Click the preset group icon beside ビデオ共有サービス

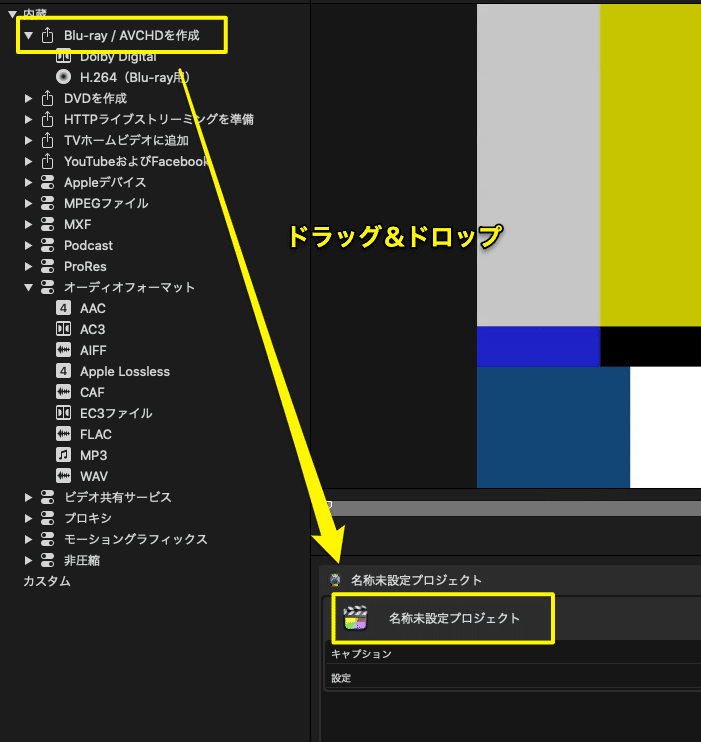tap(47, 497)
